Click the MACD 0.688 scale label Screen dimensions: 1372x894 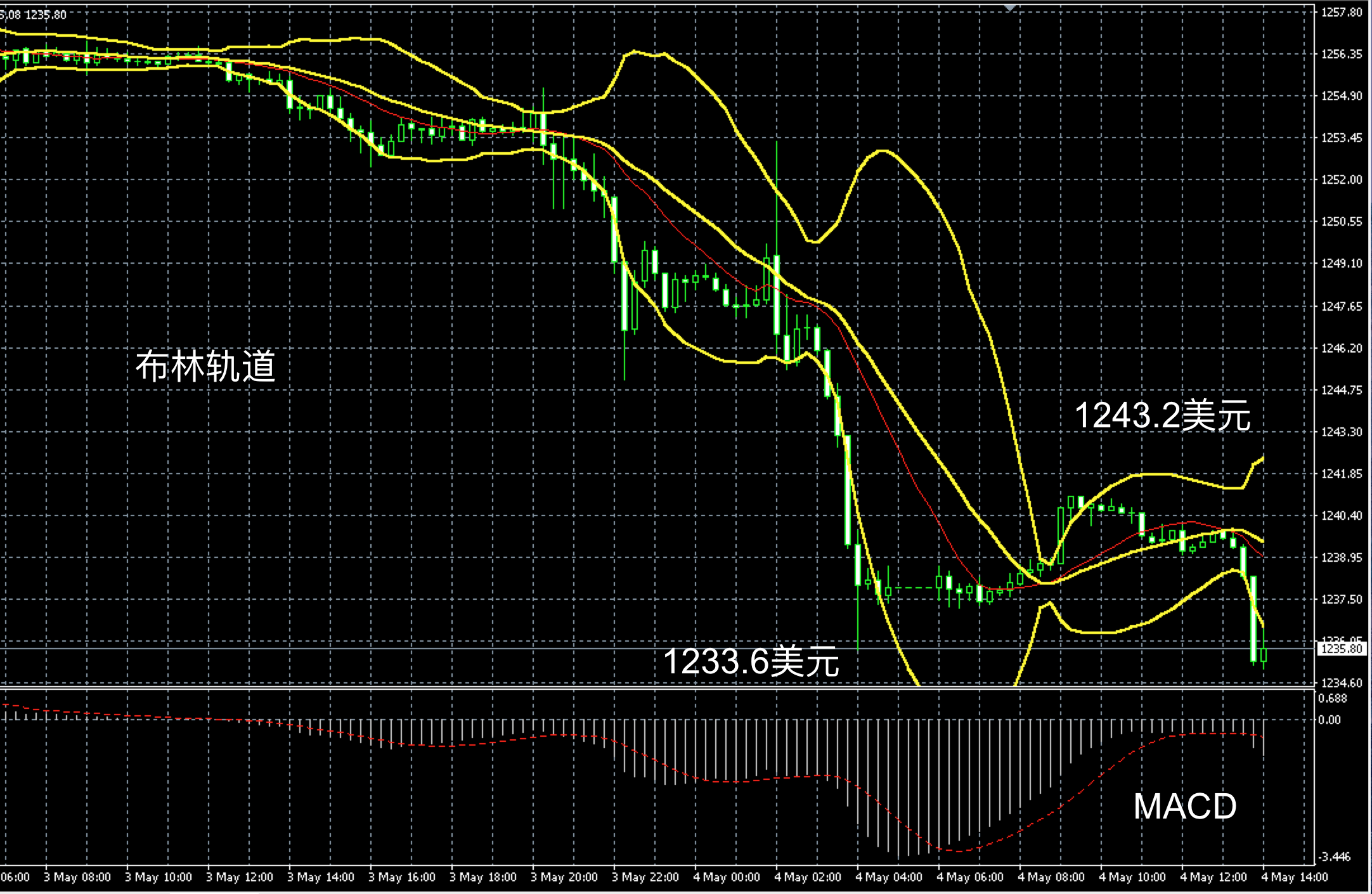(1332, 698)
